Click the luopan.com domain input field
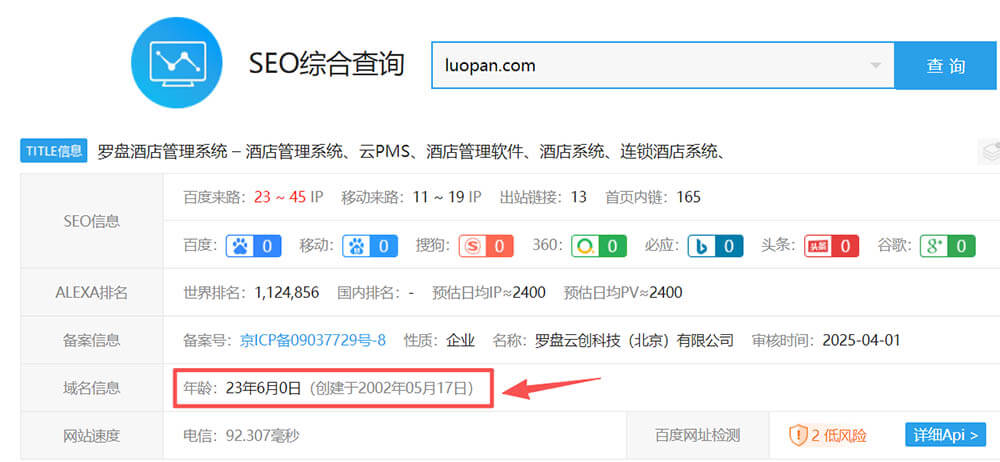The image size is (1000, 462). (x=663, y=66)
